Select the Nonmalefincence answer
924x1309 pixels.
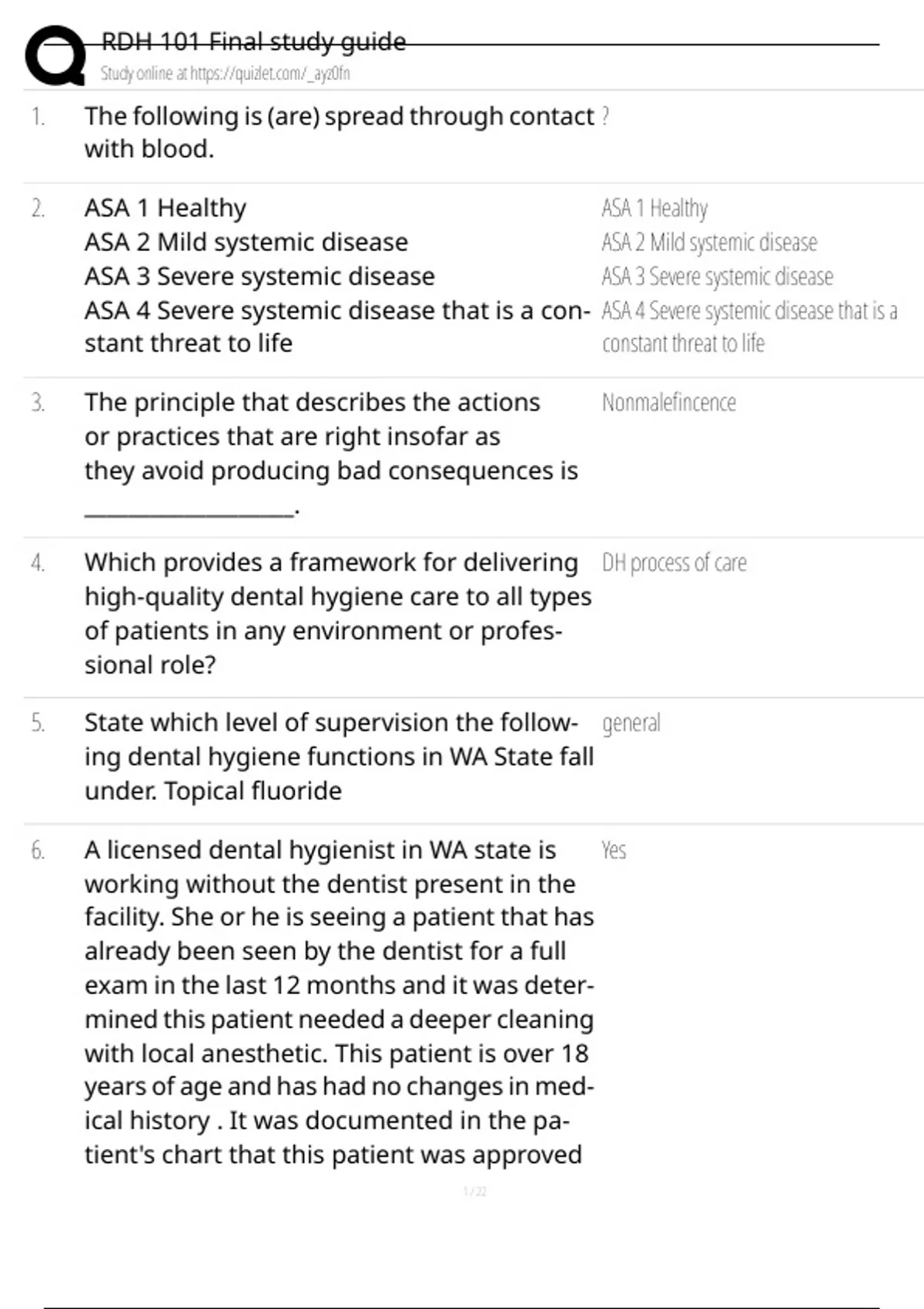pos(668,403)
